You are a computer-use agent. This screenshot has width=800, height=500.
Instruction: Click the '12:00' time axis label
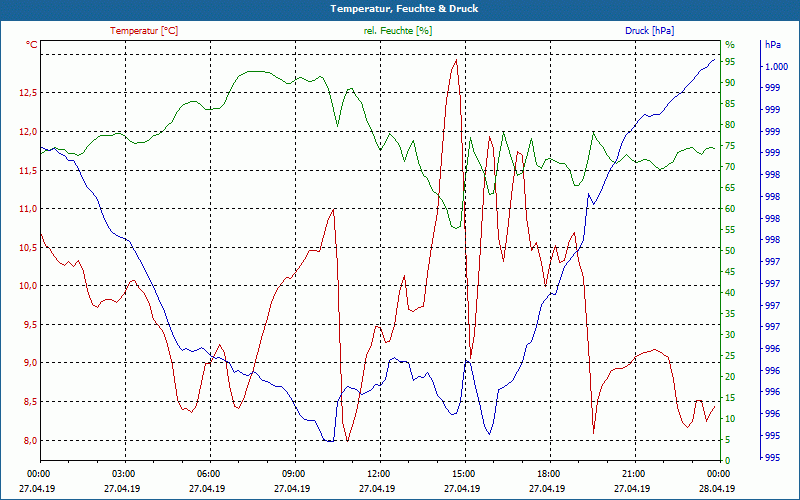click(x=378, y=473)
